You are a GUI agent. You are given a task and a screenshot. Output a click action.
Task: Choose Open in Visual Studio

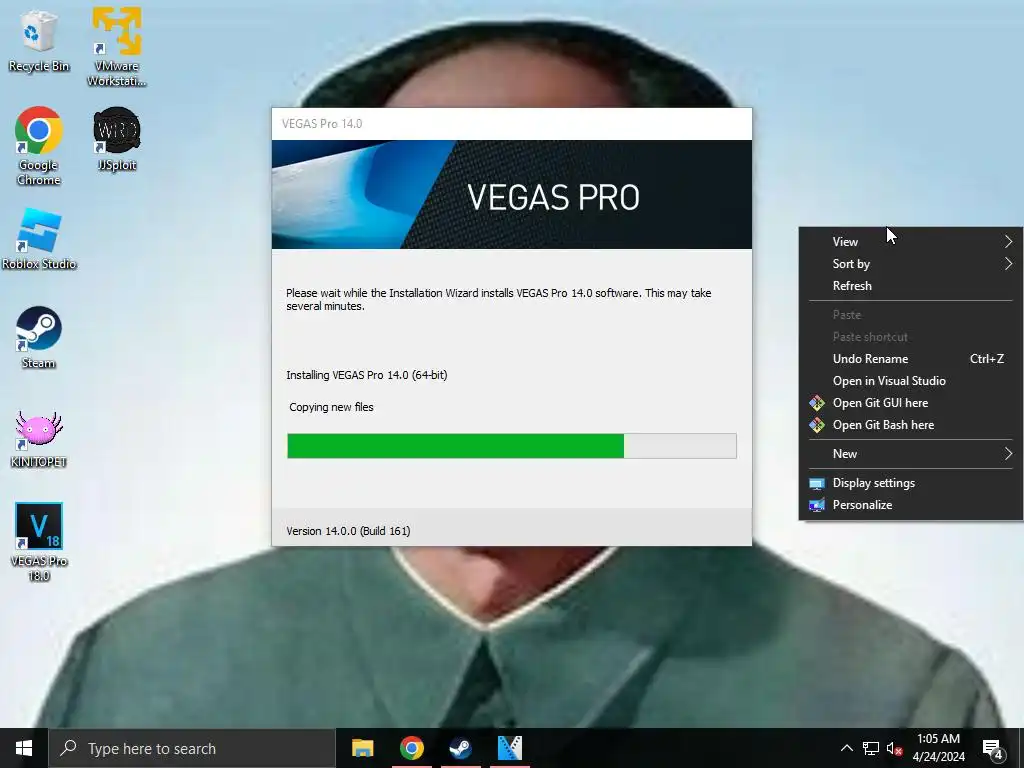tap(910, 381)
